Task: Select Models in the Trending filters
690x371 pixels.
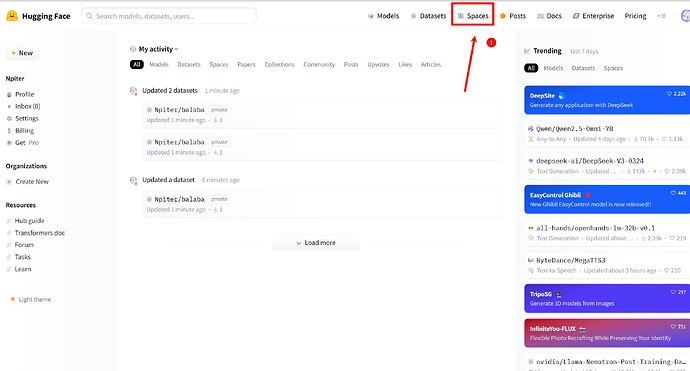Action: [x=553, y=68]
